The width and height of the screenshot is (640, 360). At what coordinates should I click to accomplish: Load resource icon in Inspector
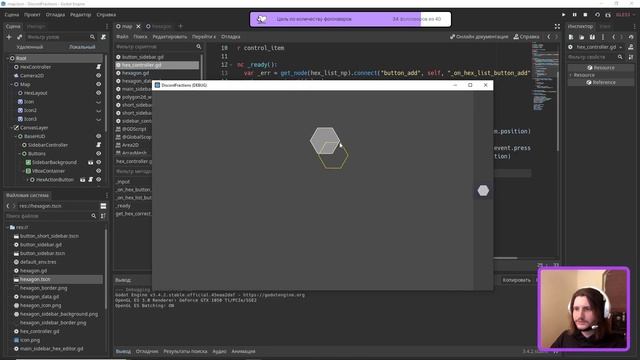click(x=582, y=37)
